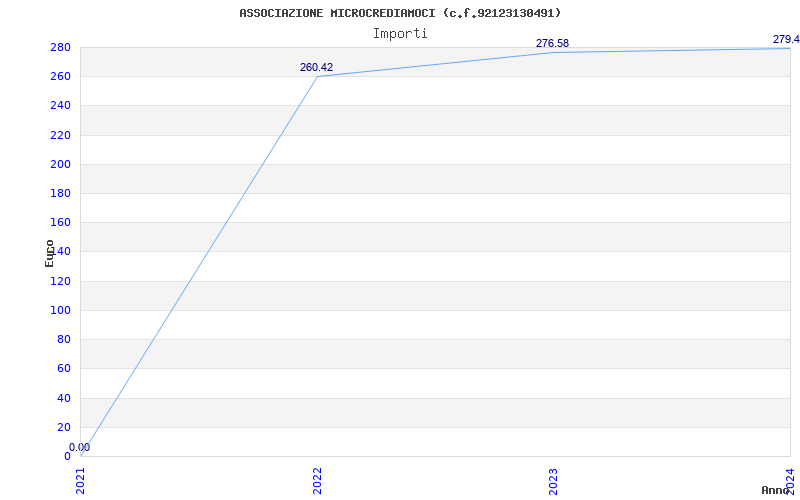Click the 80 y-axis tick label
Screen dimensions: 800x500
point(63,339)
